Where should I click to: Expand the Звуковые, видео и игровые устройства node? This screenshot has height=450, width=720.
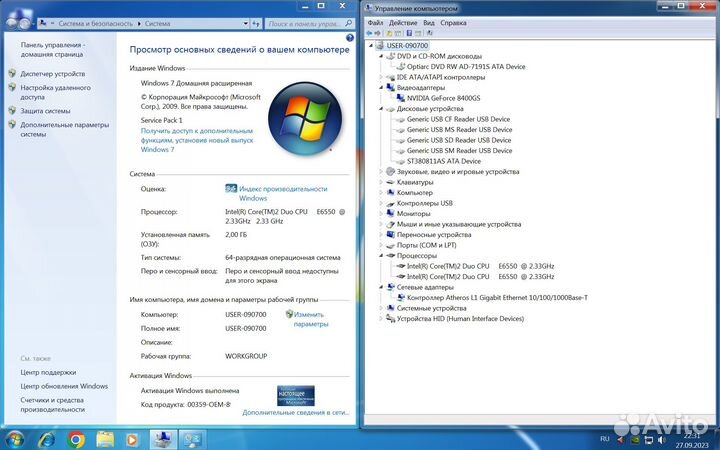click(381, 172)
